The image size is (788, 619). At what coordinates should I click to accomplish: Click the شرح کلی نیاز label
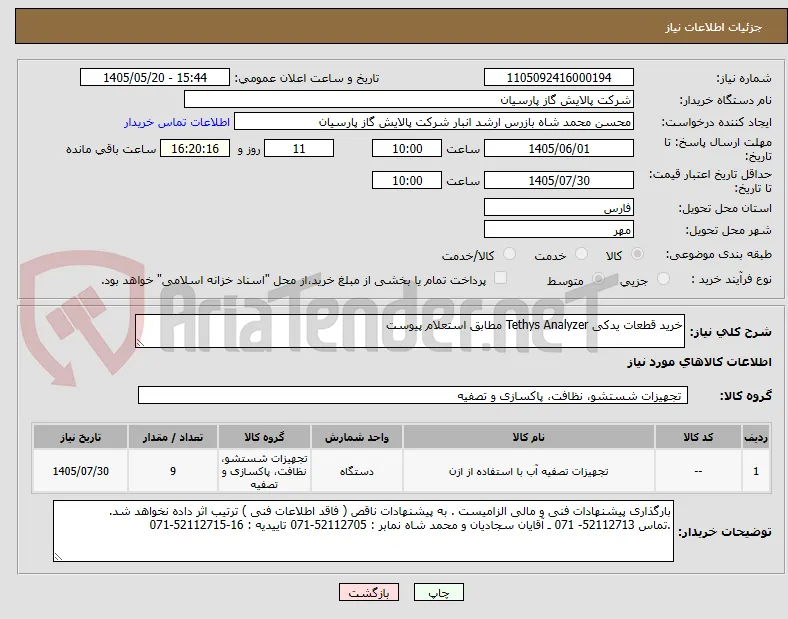tap(730, 332)
